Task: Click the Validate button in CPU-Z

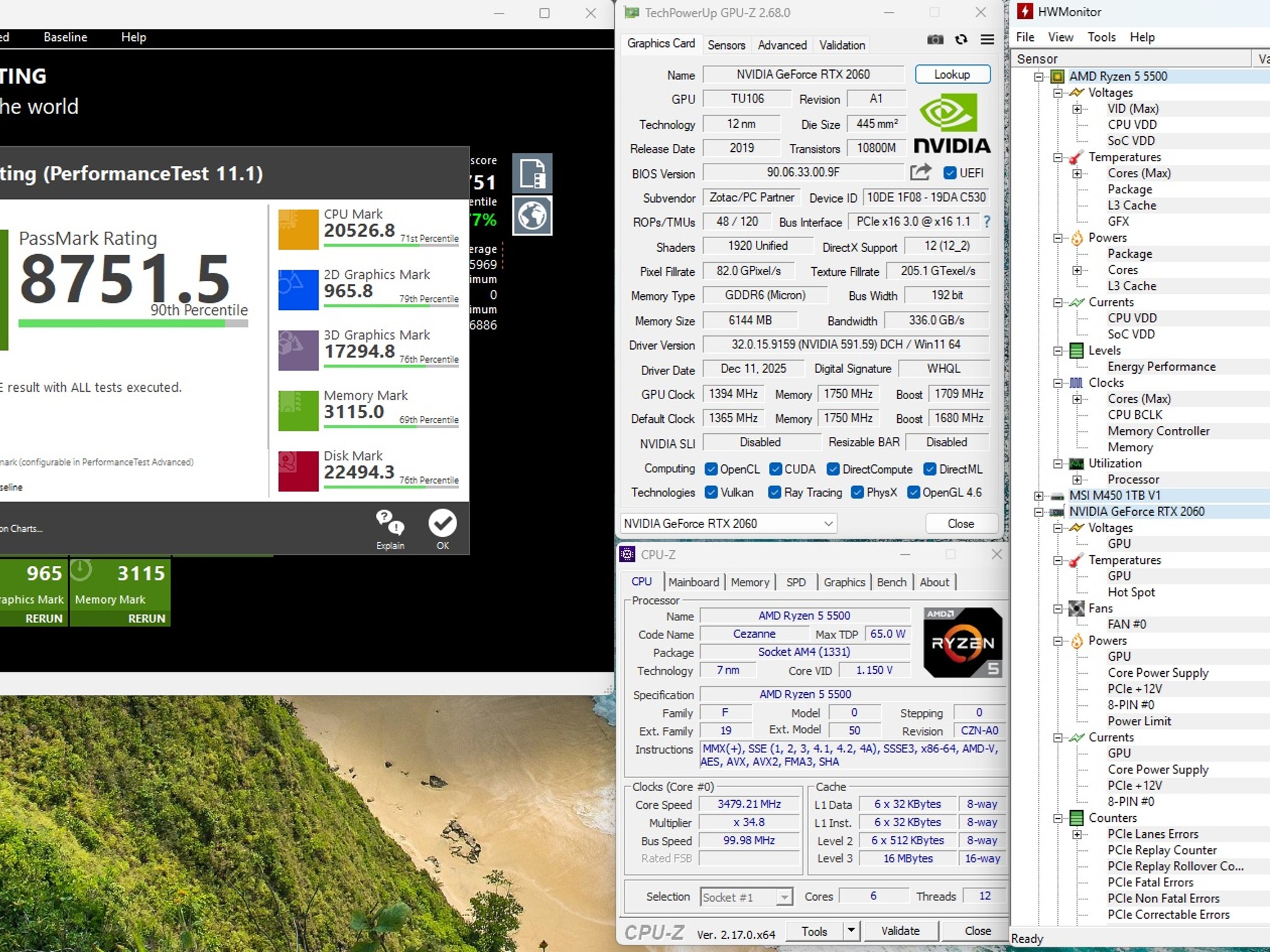Action: pyautogui.click(x=900, y=930)
